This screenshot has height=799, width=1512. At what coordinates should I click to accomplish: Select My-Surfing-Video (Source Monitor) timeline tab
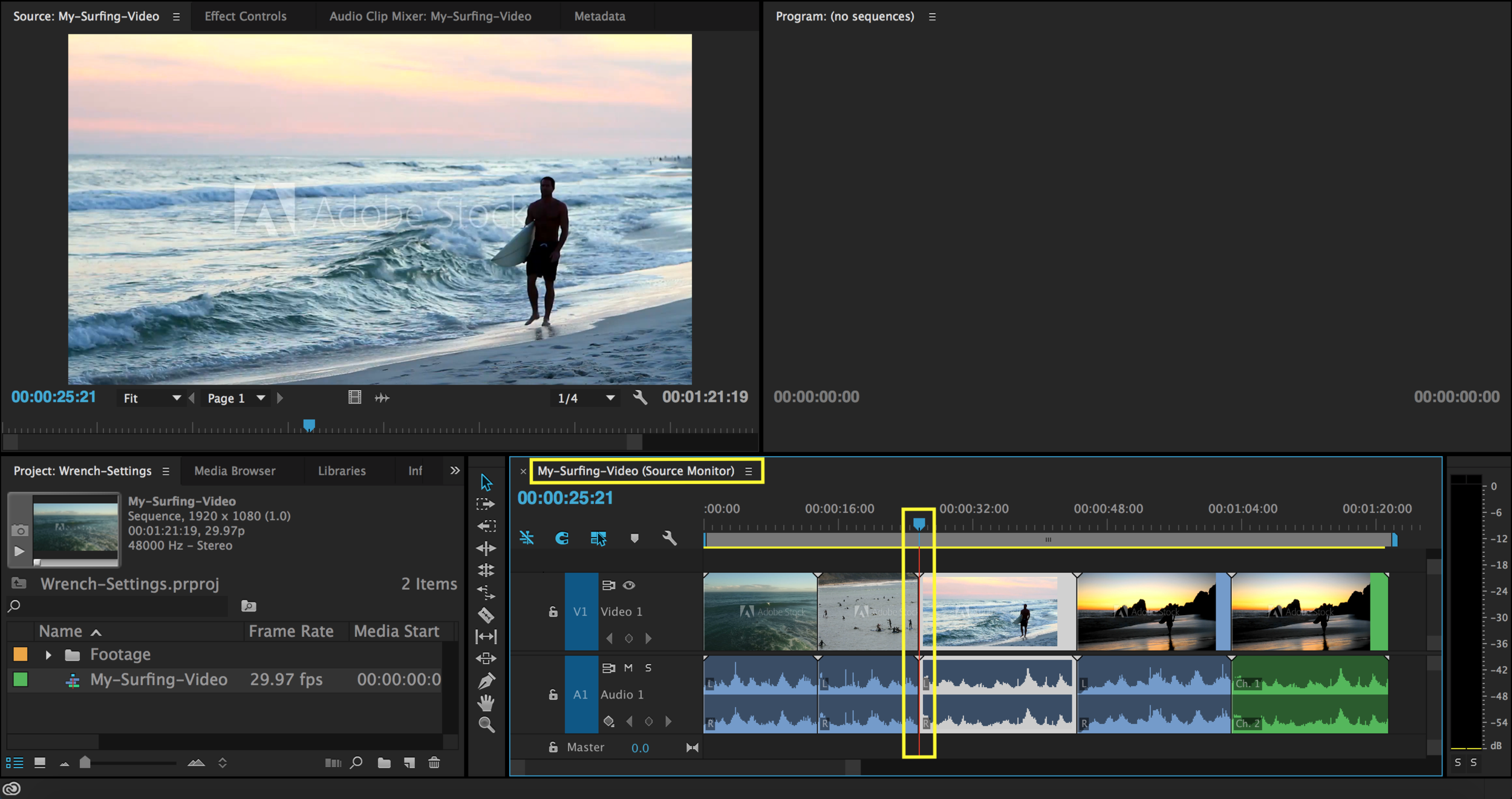[x=636, y=471]
